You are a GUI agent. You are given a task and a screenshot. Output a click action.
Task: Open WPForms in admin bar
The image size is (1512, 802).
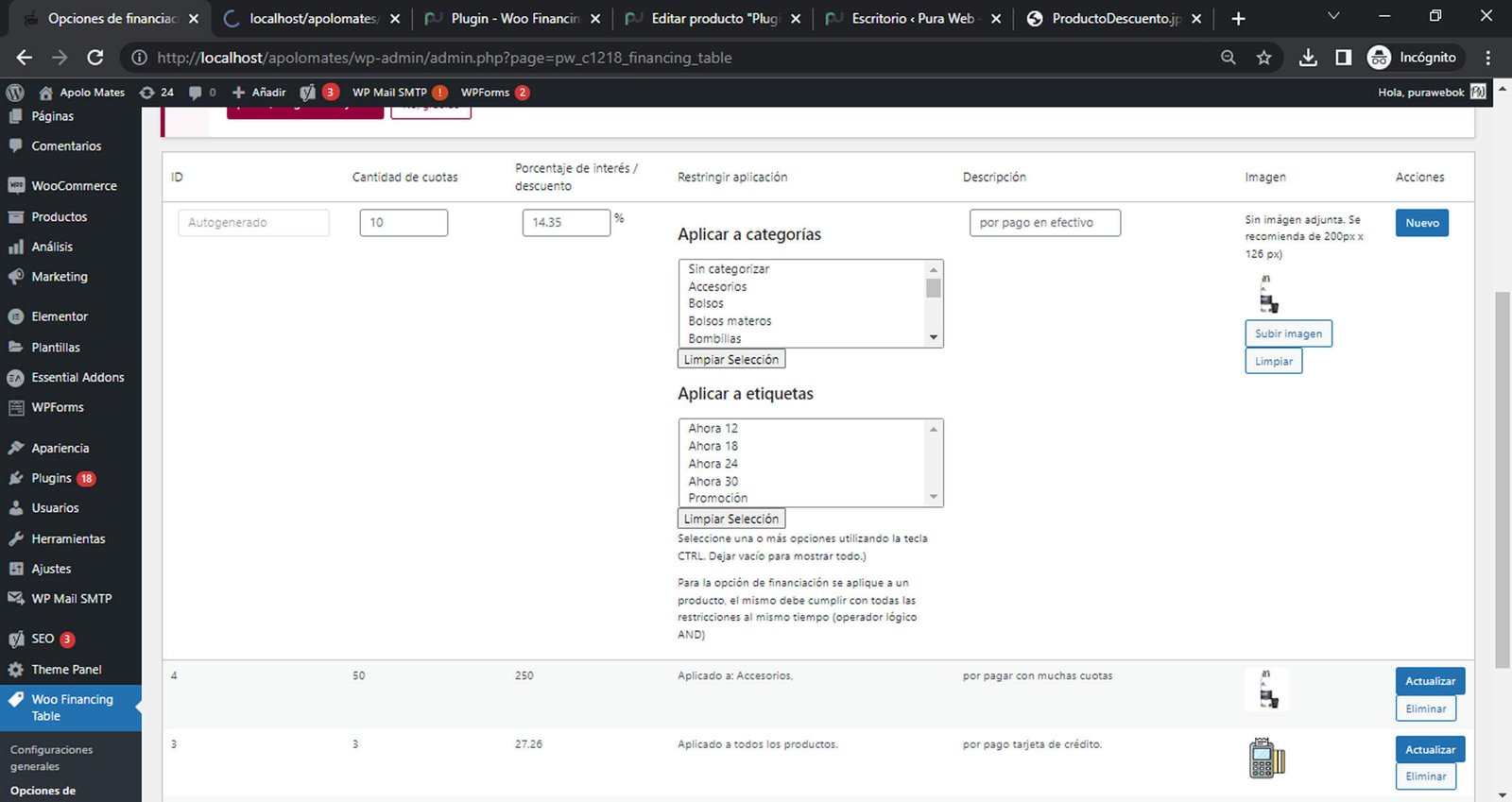point(494,93)
